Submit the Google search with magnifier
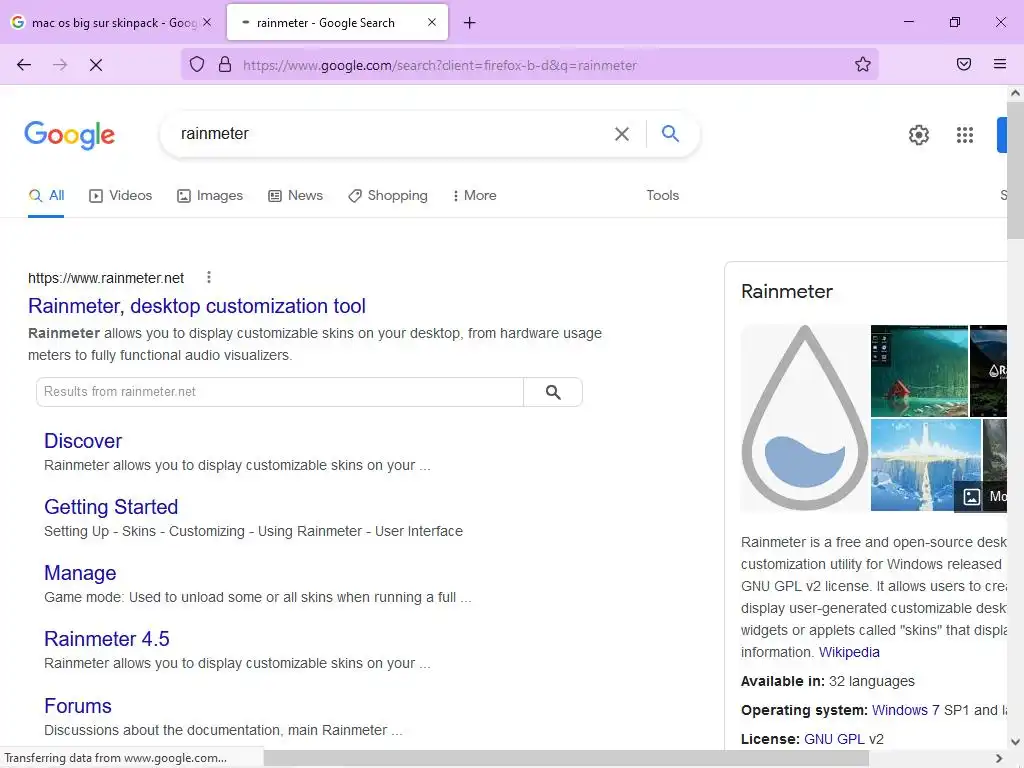The height and width of the screenshot is (768, 1024). pos(670,133)
